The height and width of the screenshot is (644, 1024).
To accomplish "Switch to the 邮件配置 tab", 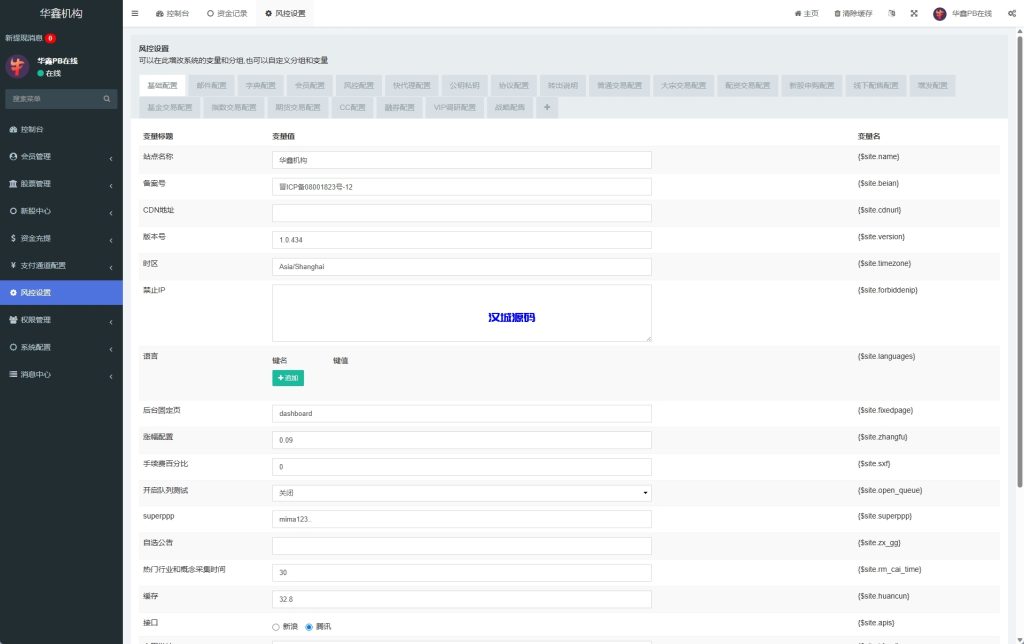I will click(x=211, y=86).
